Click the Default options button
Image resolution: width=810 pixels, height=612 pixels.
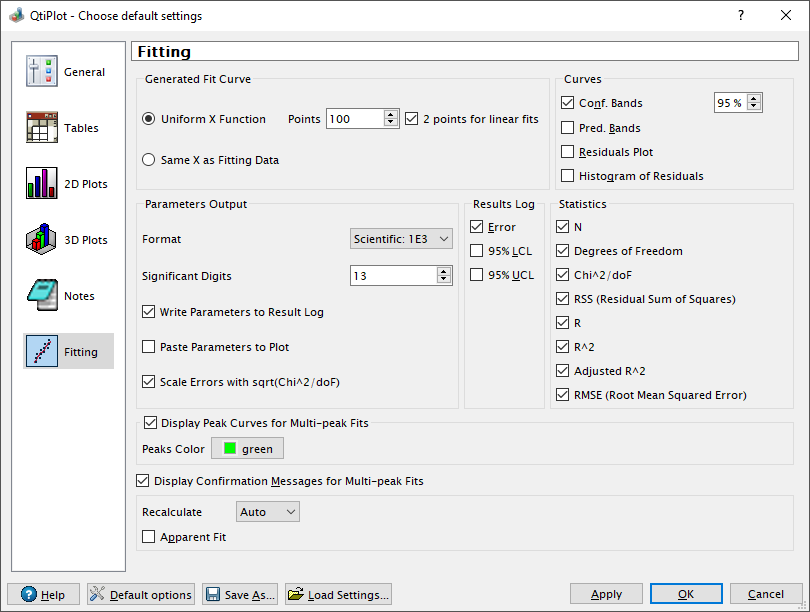pos(140,594)
